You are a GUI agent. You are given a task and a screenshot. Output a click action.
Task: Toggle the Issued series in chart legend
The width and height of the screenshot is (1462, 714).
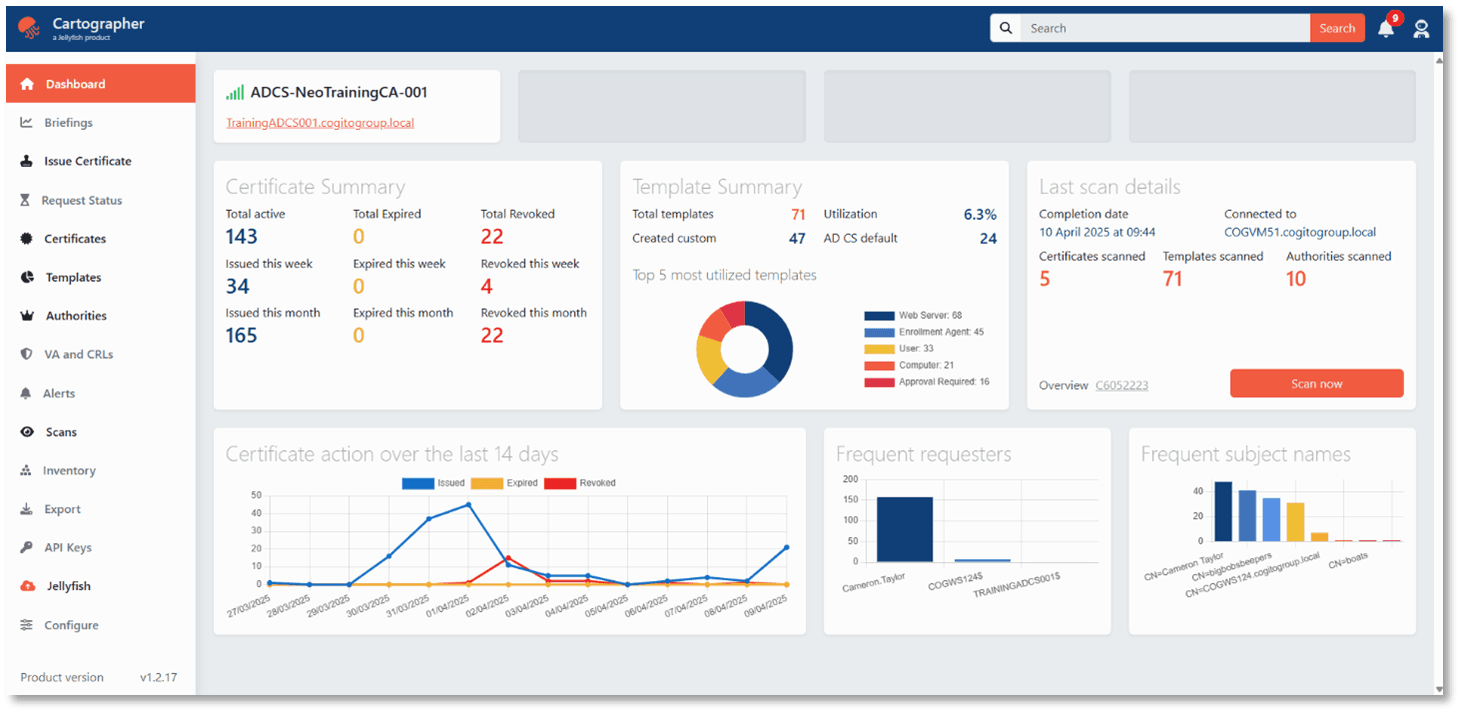click(417, 483)
